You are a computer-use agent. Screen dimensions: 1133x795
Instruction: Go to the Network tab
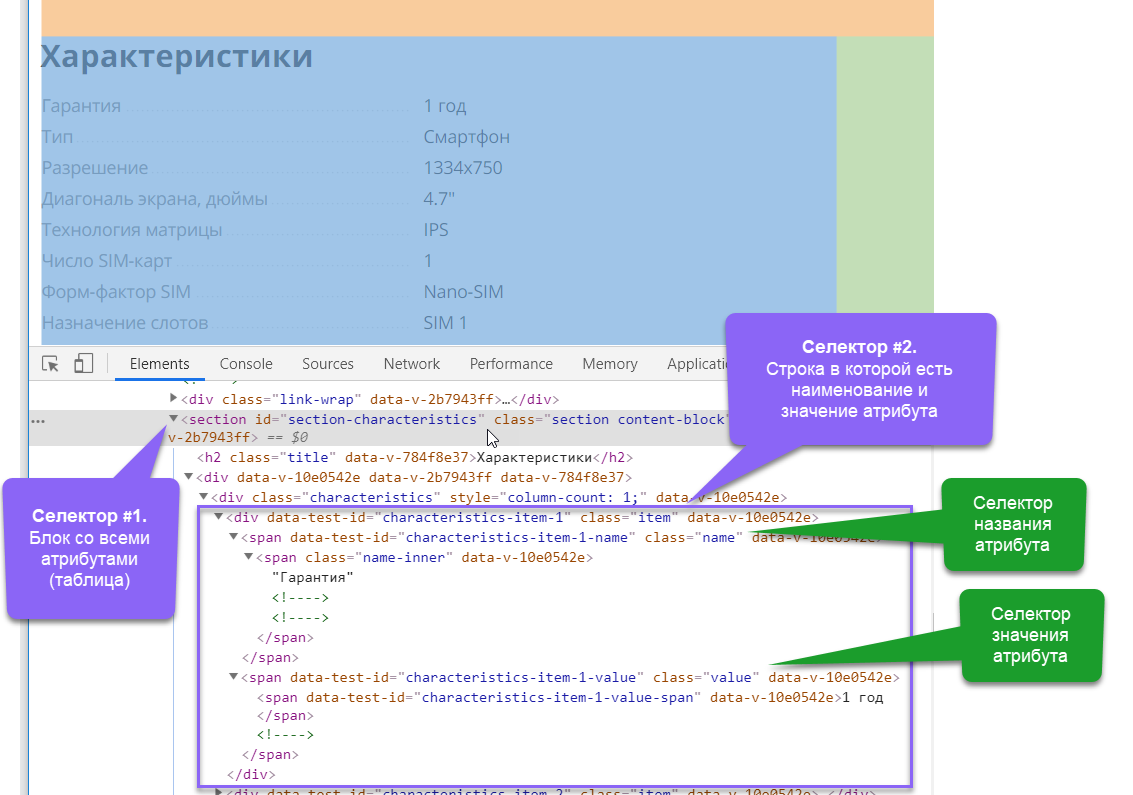pyautogui.click(x=411, y=364)
